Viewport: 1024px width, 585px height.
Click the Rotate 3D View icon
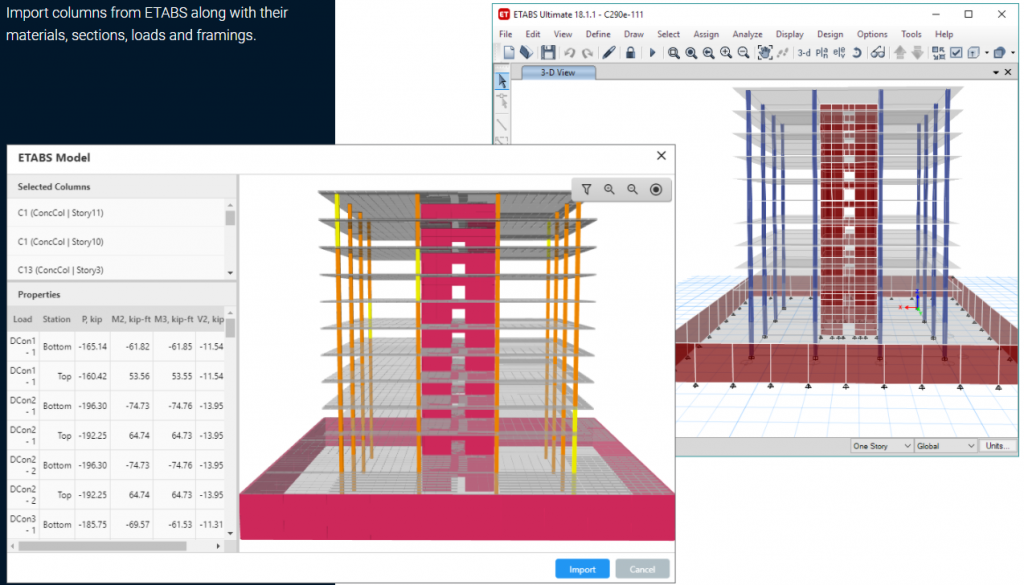tap(857, 53)
